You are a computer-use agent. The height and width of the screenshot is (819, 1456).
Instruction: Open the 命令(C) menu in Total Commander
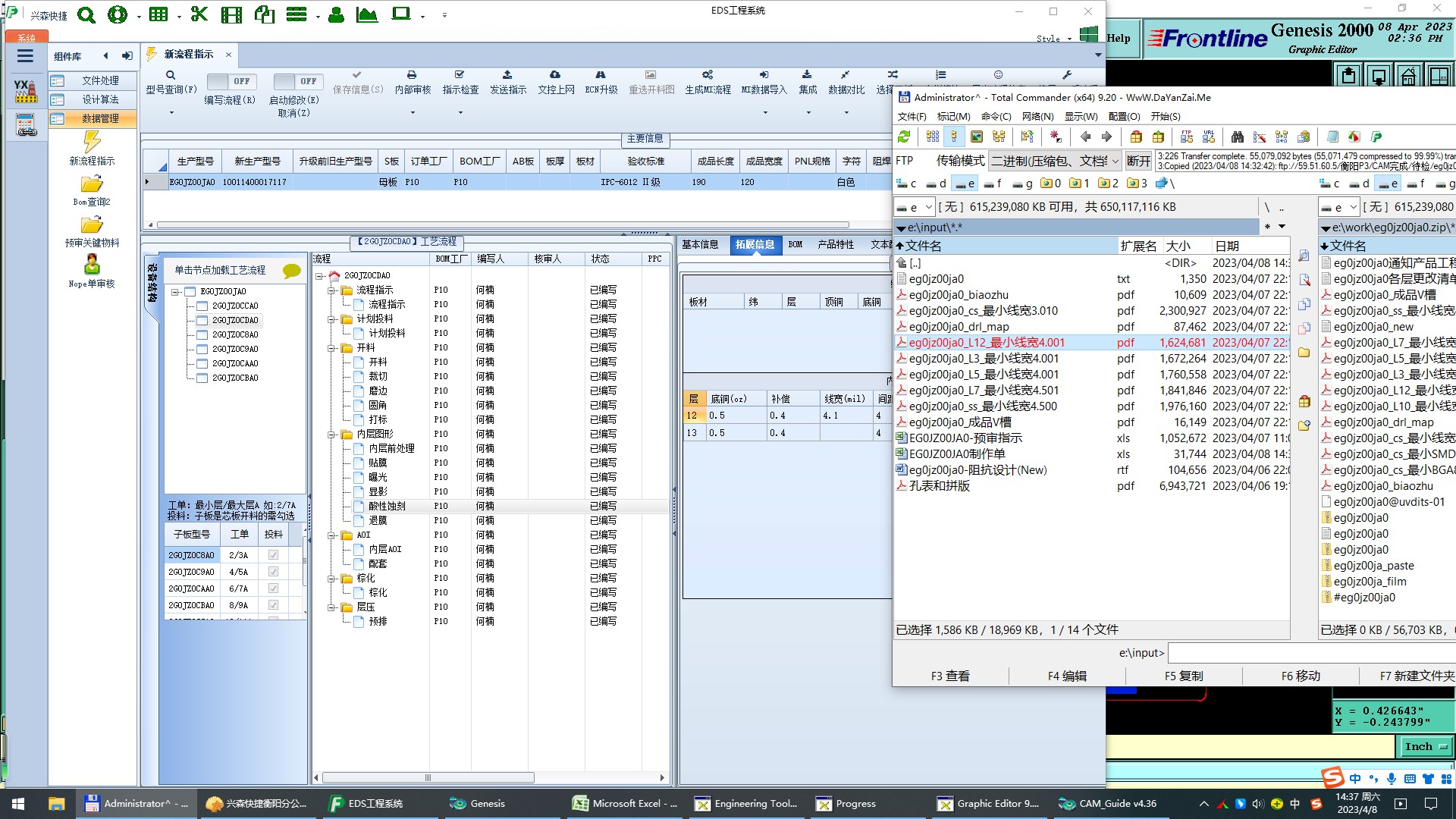pos(995,117)
